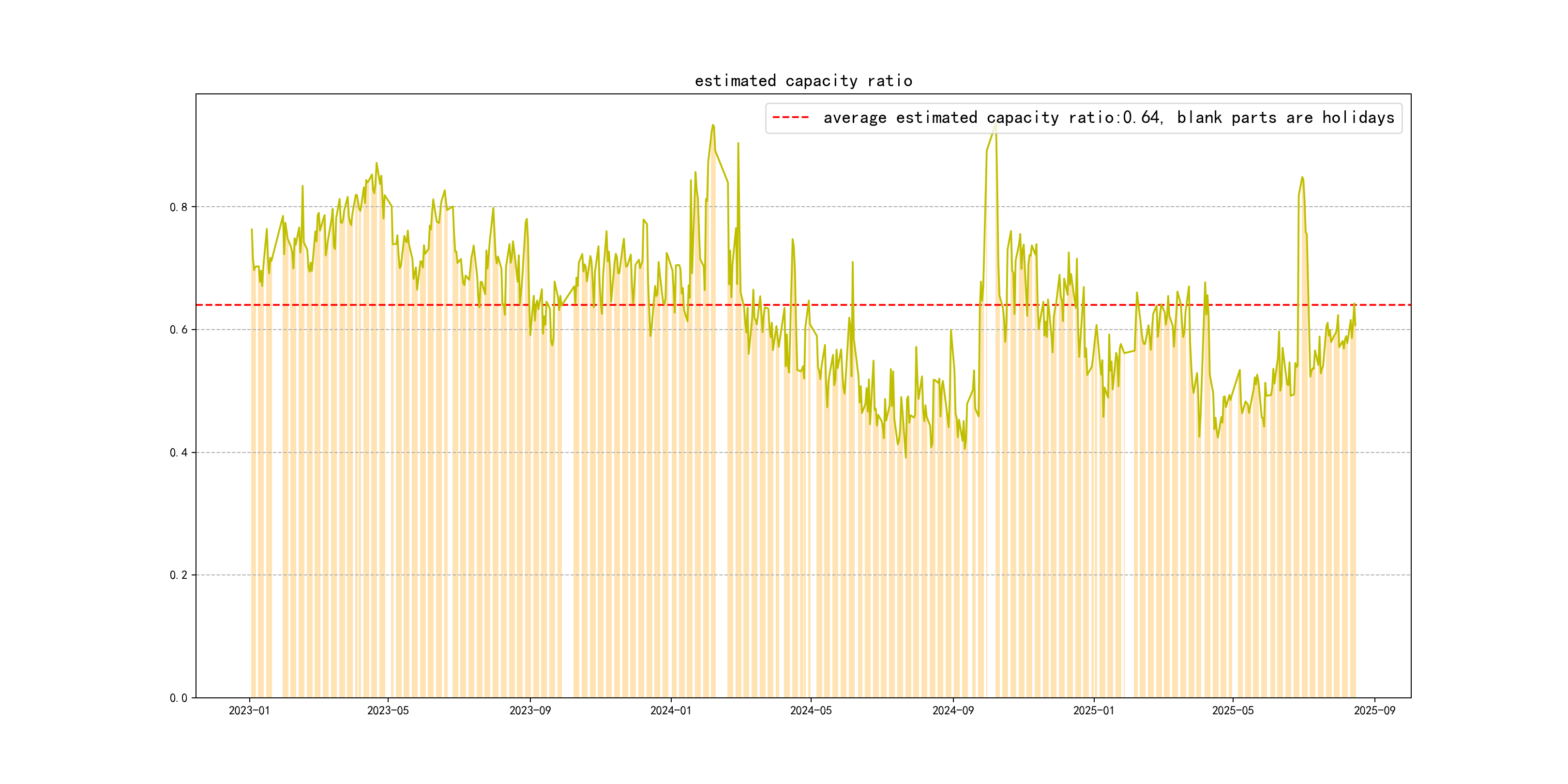Image resolution: width=1568 pixels, height=784 pixels.
Task: Click the 2025-05 x-axis label
Action: [1233, 710]
